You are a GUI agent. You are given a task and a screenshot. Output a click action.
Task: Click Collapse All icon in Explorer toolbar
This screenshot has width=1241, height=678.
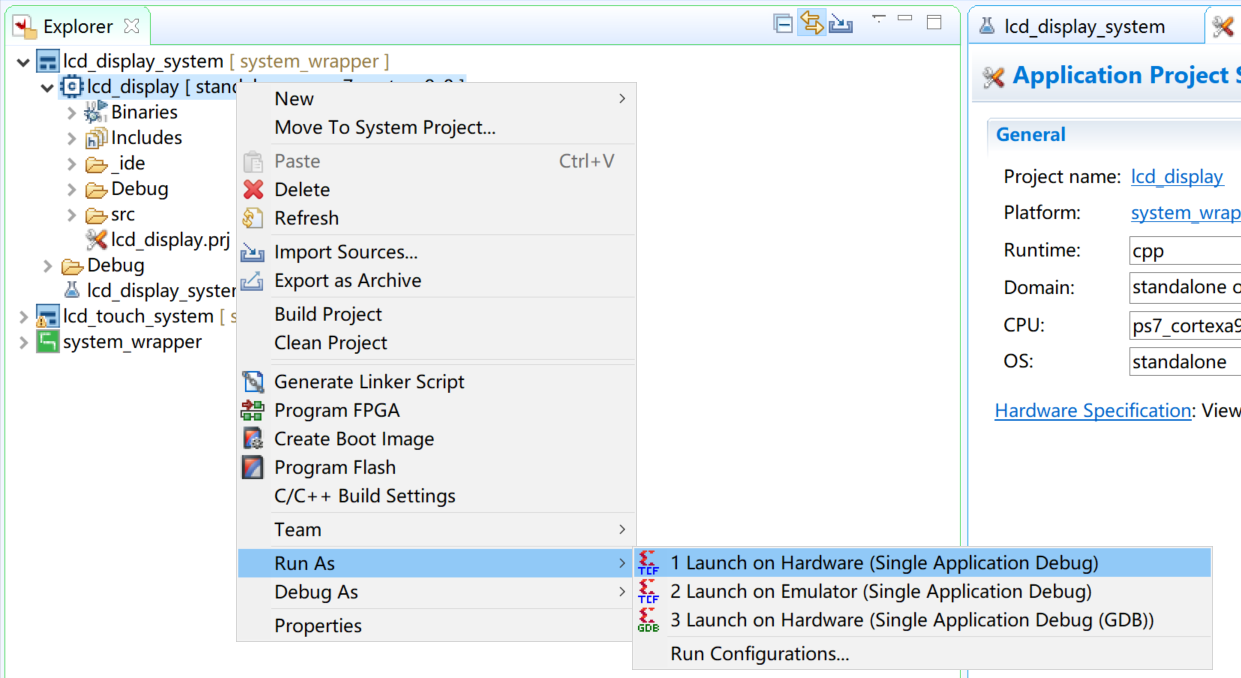click(784, 24)
